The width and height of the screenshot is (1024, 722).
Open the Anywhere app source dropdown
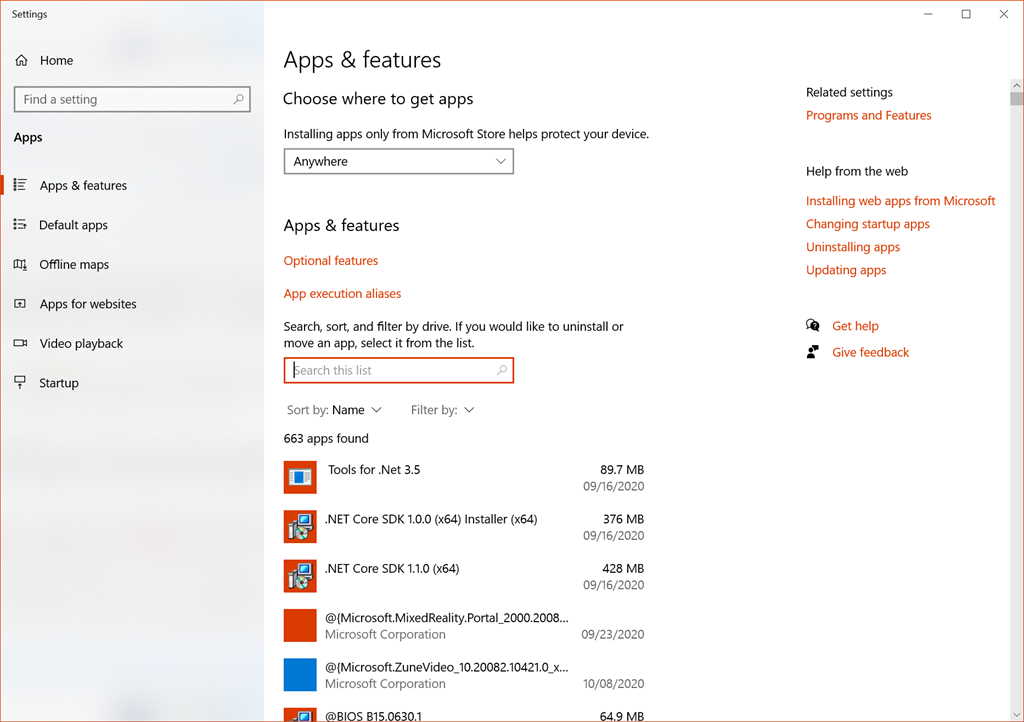398,161
